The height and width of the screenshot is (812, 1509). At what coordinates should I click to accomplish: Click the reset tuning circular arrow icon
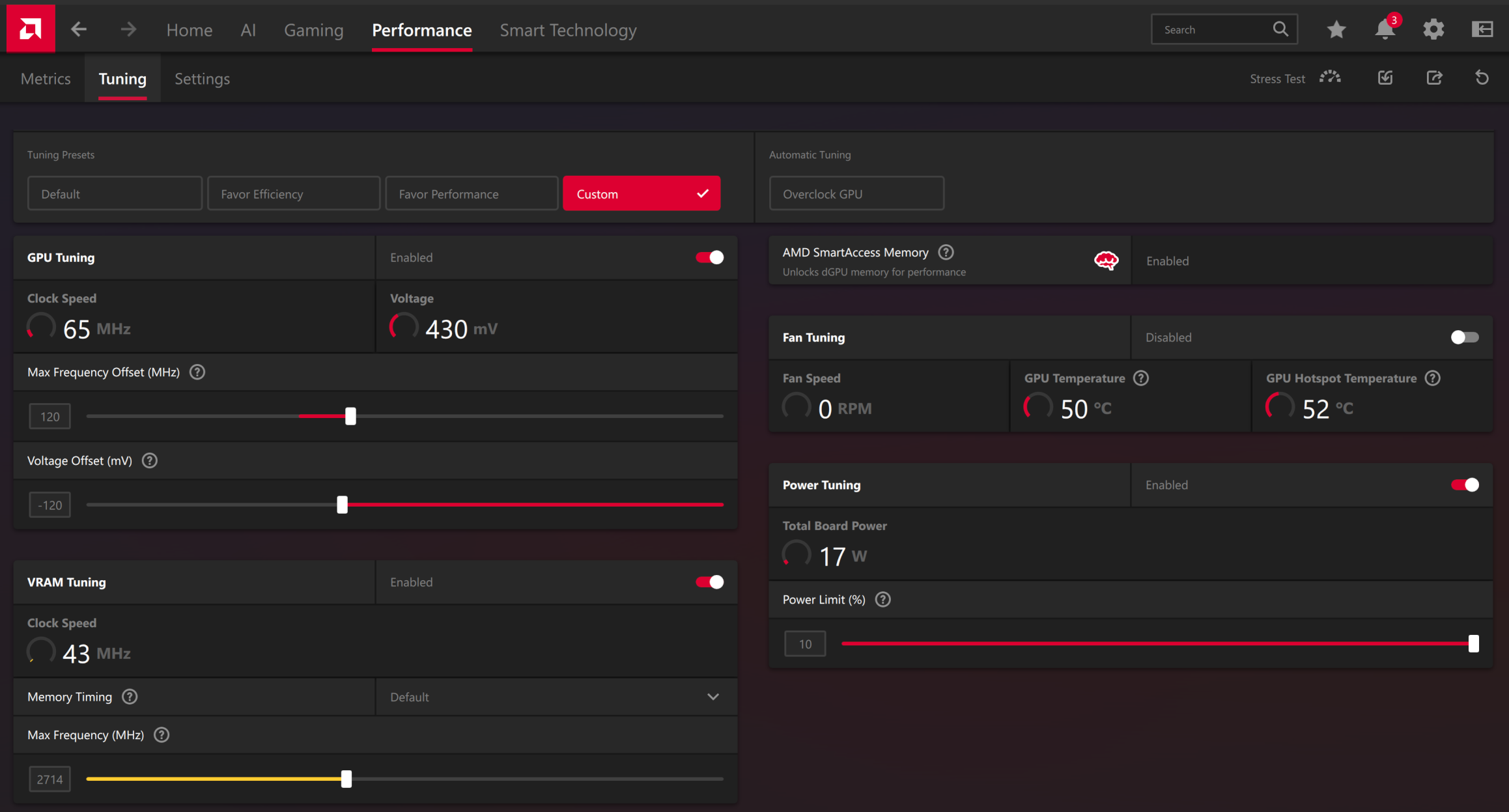pos(1482,78)
